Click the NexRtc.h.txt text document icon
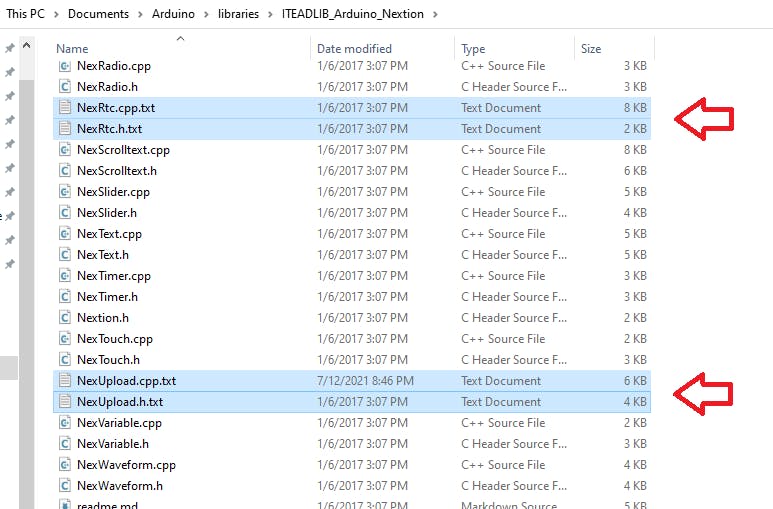 coord(65,129)
